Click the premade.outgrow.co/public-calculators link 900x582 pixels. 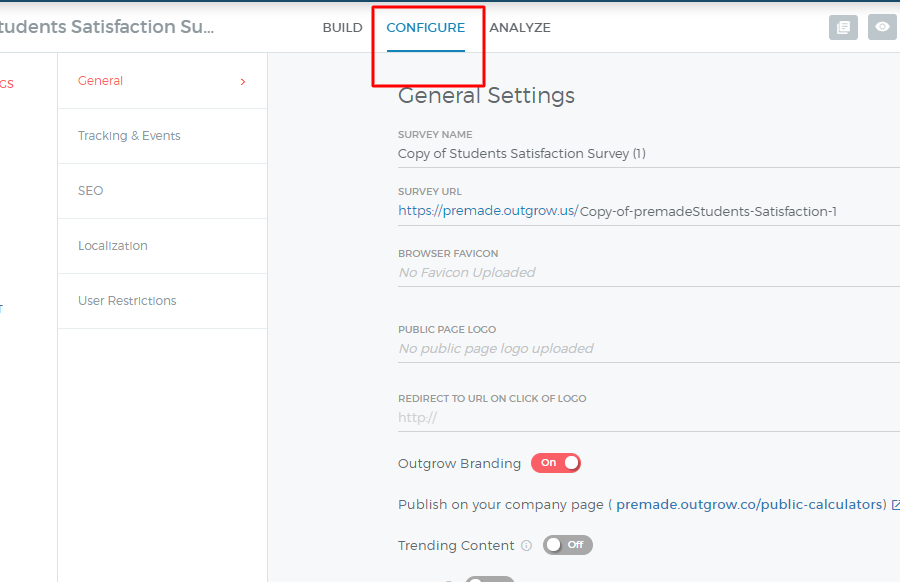(x=750, y=505)
